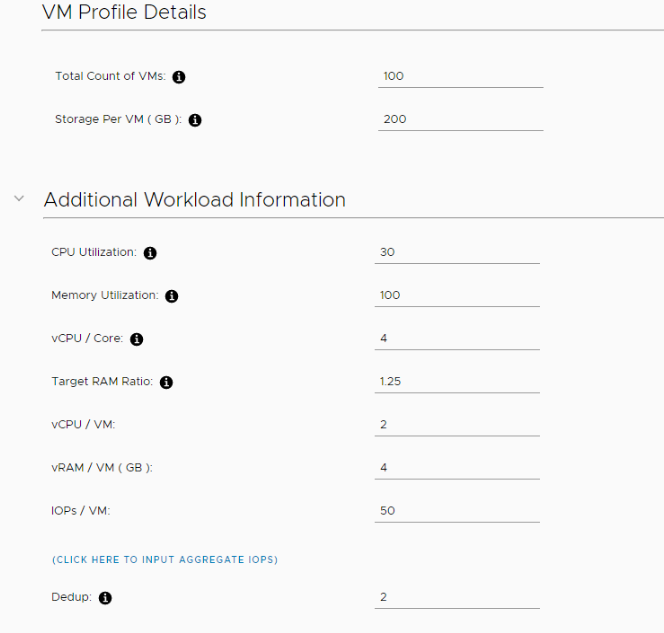Click the vCPU / VM input field
Viewport: 664px width, 633px height.
(457, 425)
